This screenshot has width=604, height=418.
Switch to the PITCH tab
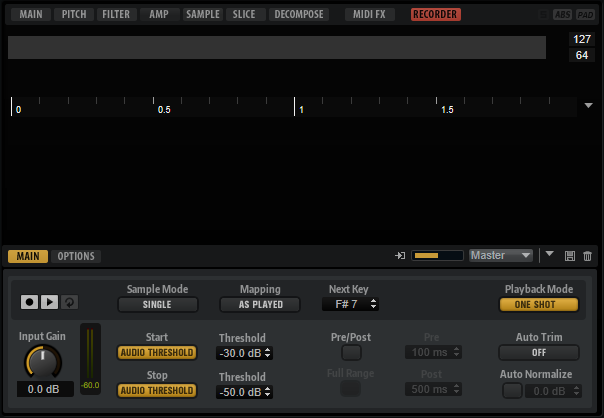tap(74, 15)
